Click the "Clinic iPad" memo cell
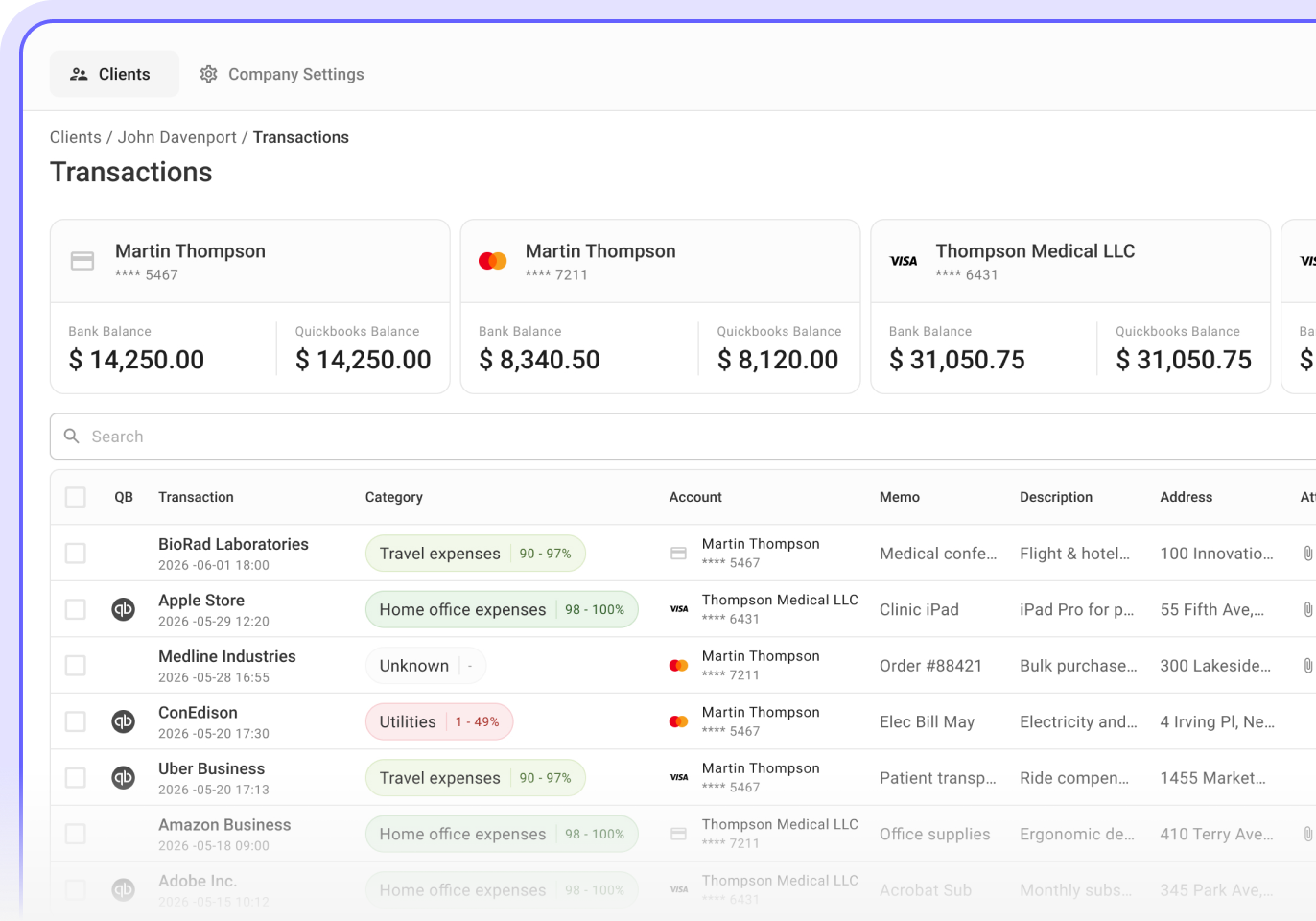The height and width of the screenshot is (921, 1316). tap(919, 609)
